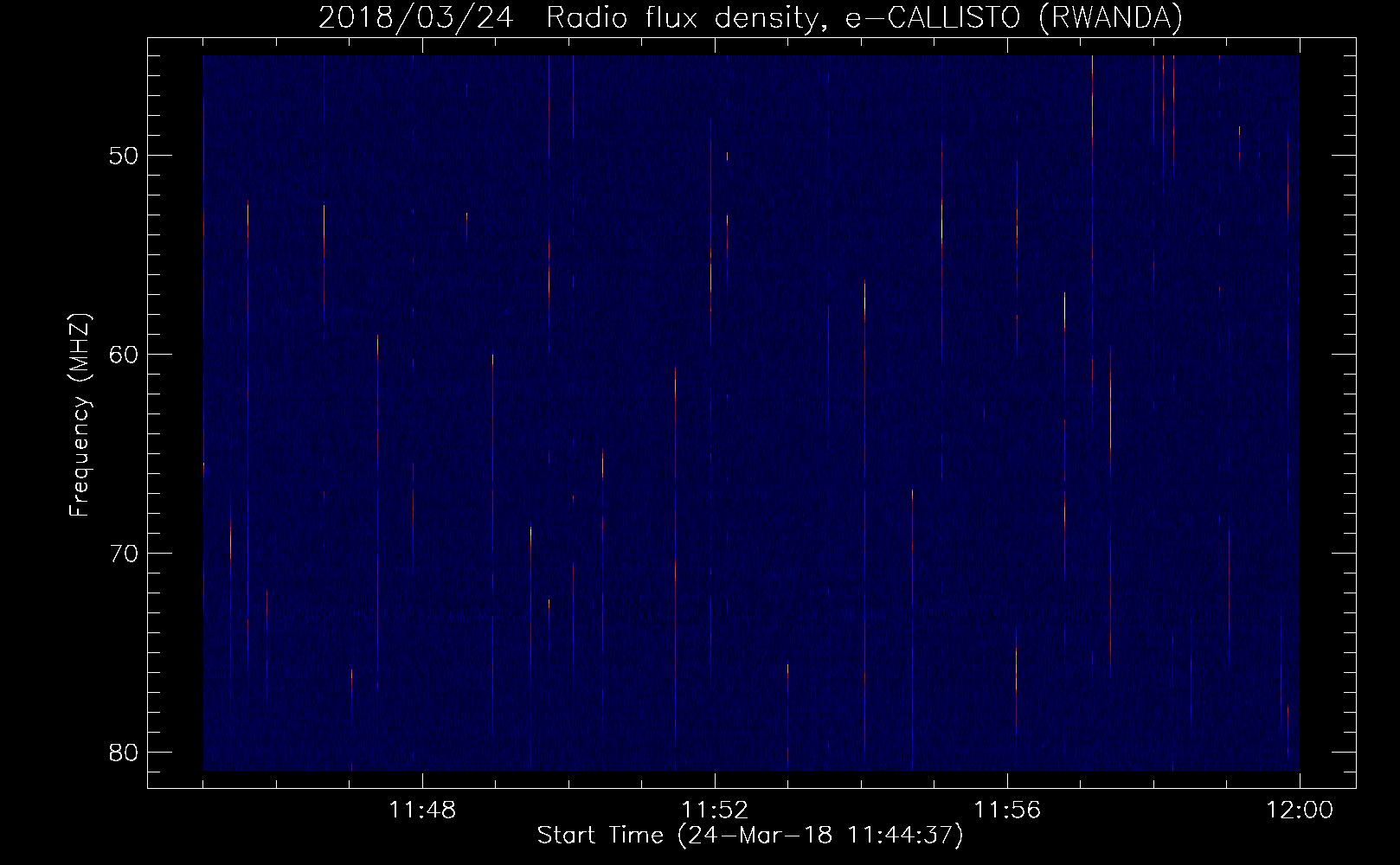Click the '11:56' time tick label
1400x865 pixels.
point(1007,811)
